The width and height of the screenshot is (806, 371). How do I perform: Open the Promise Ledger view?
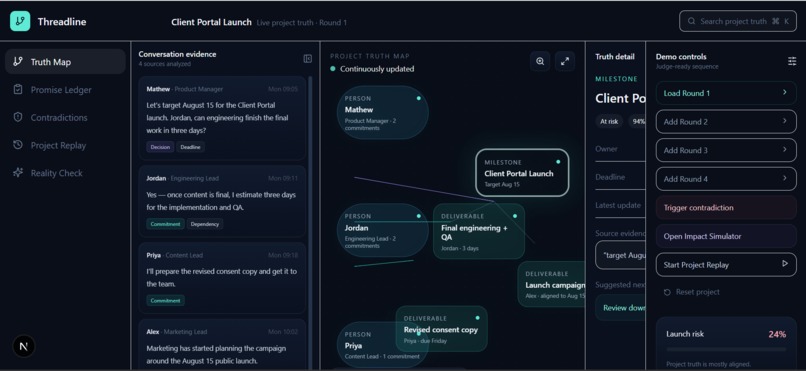pos(65,89)
